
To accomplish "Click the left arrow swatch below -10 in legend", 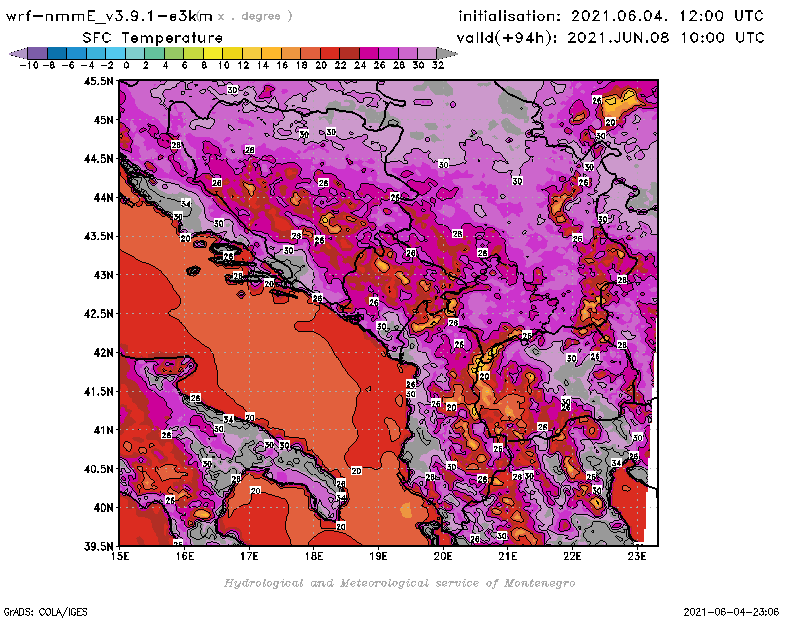I will pyautogui.click(x=18, y=54).
